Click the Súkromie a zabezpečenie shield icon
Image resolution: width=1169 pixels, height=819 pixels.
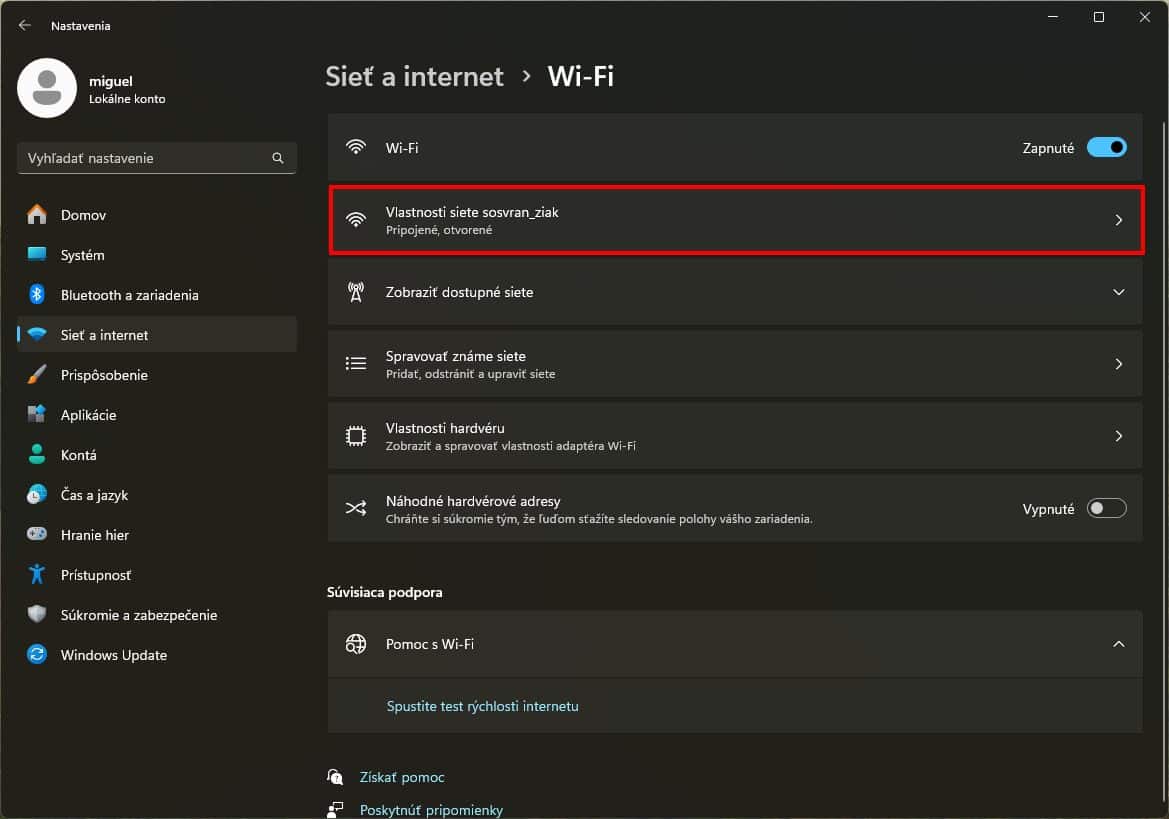click(x=37, y=614)
